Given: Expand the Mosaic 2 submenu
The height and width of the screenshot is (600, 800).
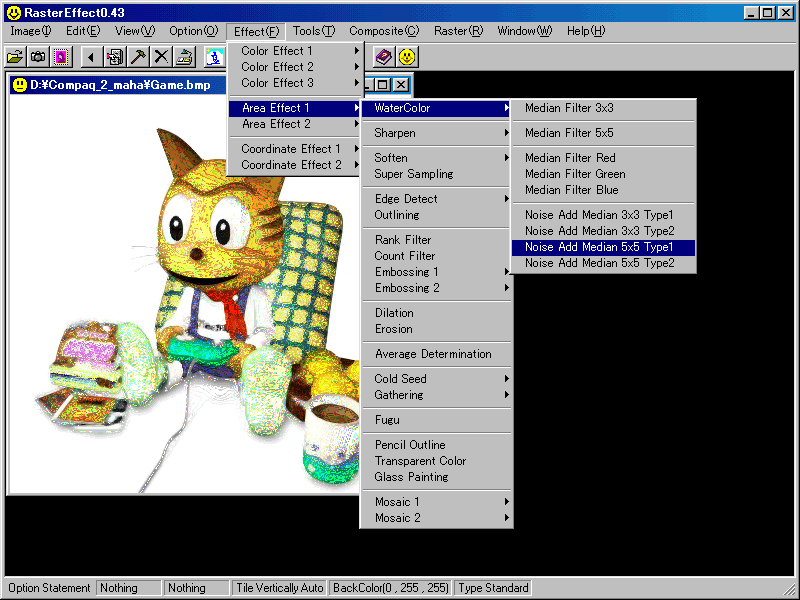Looking at the screenshot, I should pyautogui.click(x=437, y=518).
